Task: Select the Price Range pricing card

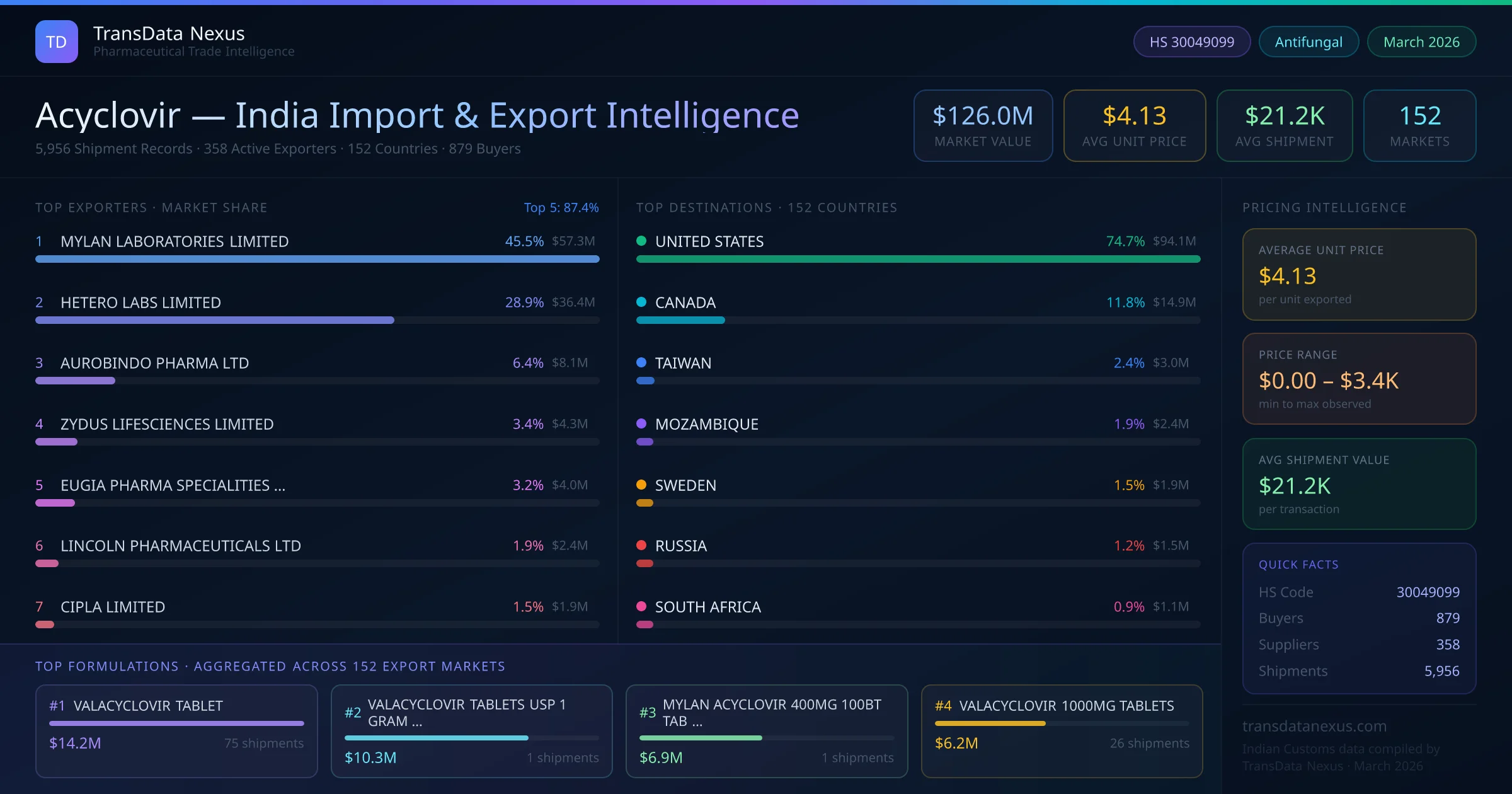Action: pyautogui.click(x=1359, y=379)
